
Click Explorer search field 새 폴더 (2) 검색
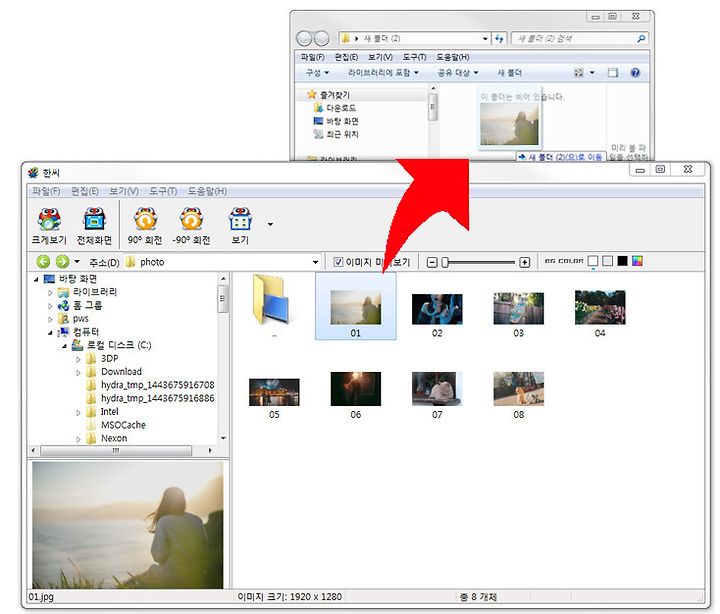point(579,39)
